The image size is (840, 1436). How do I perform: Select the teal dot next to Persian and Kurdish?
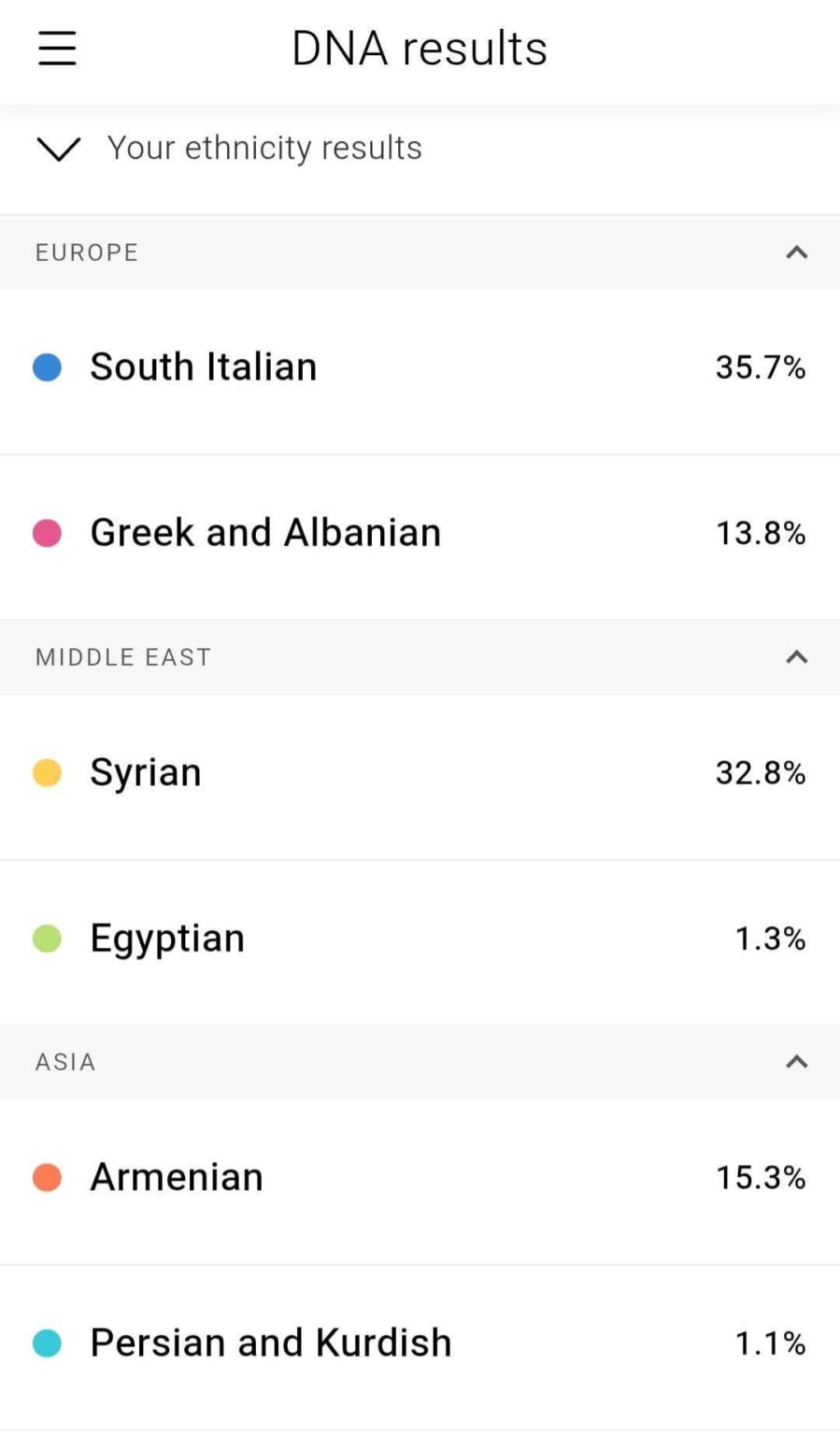(x=46, y=1343)
